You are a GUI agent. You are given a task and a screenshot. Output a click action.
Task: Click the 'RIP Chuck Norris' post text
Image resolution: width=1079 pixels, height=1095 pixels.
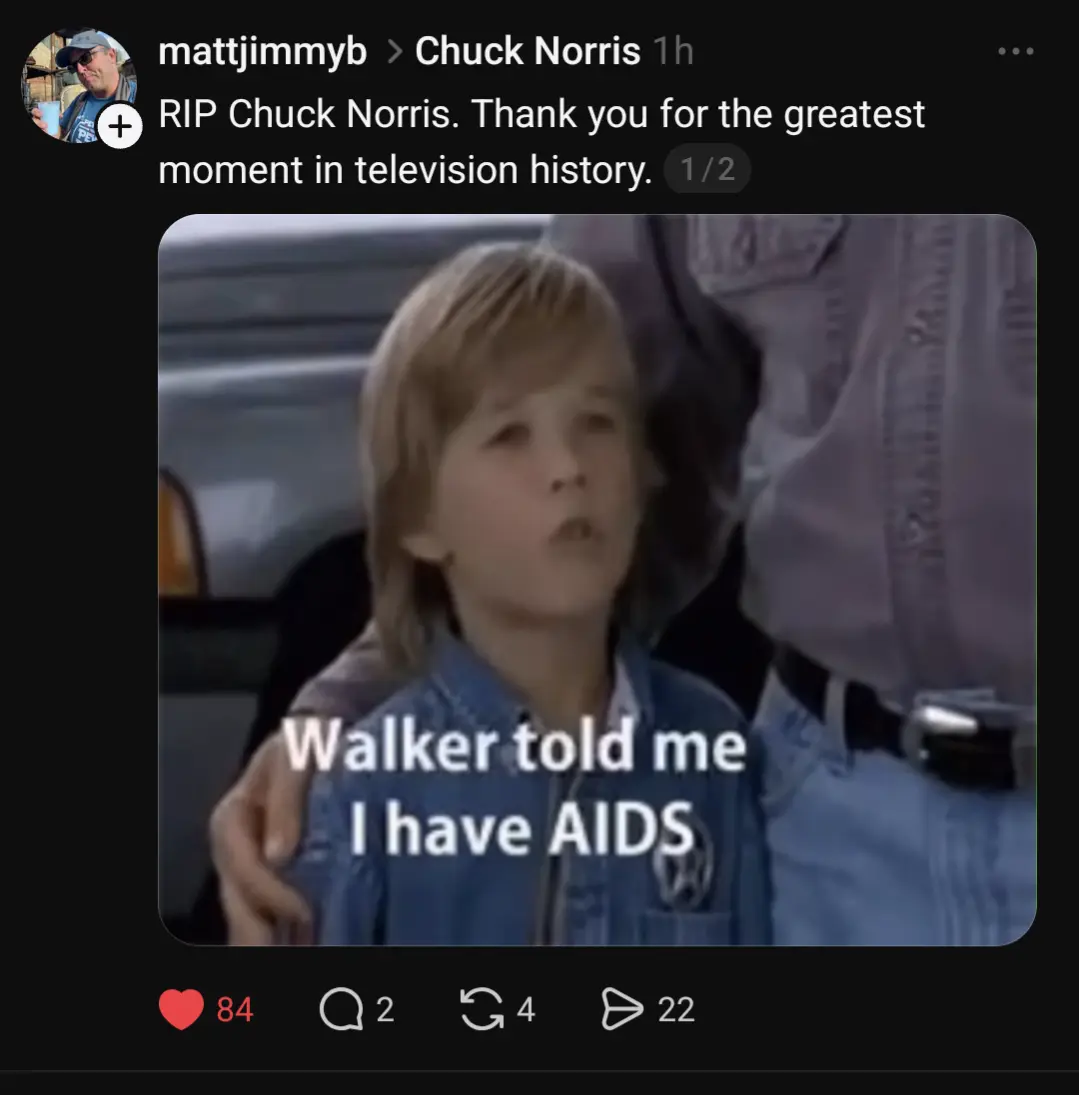pyautogui.click(x=309, y=113)
